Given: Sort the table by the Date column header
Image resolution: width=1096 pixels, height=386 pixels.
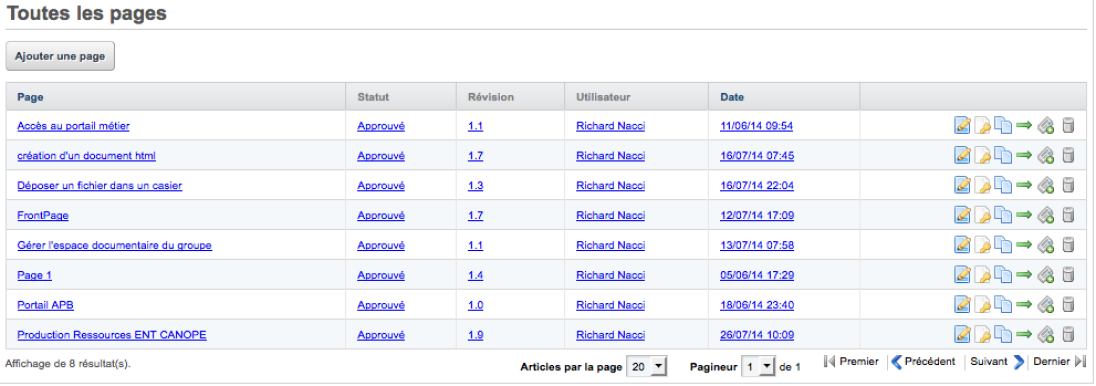Looking at the screenshot, I should point(732,96).
